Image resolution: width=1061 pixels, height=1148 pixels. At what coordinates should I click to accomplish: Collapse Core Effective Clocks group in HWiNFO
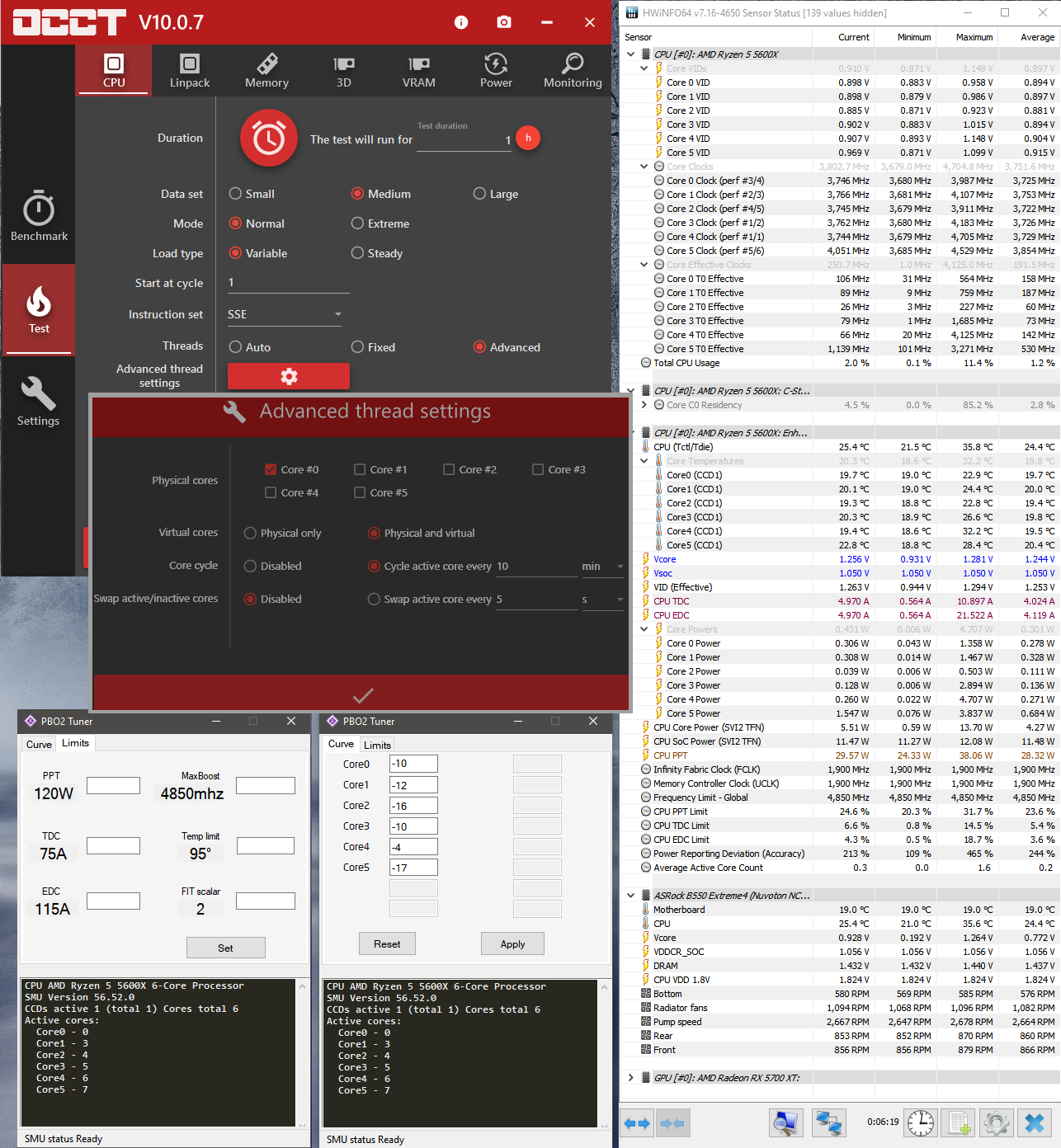coord(644,265)
